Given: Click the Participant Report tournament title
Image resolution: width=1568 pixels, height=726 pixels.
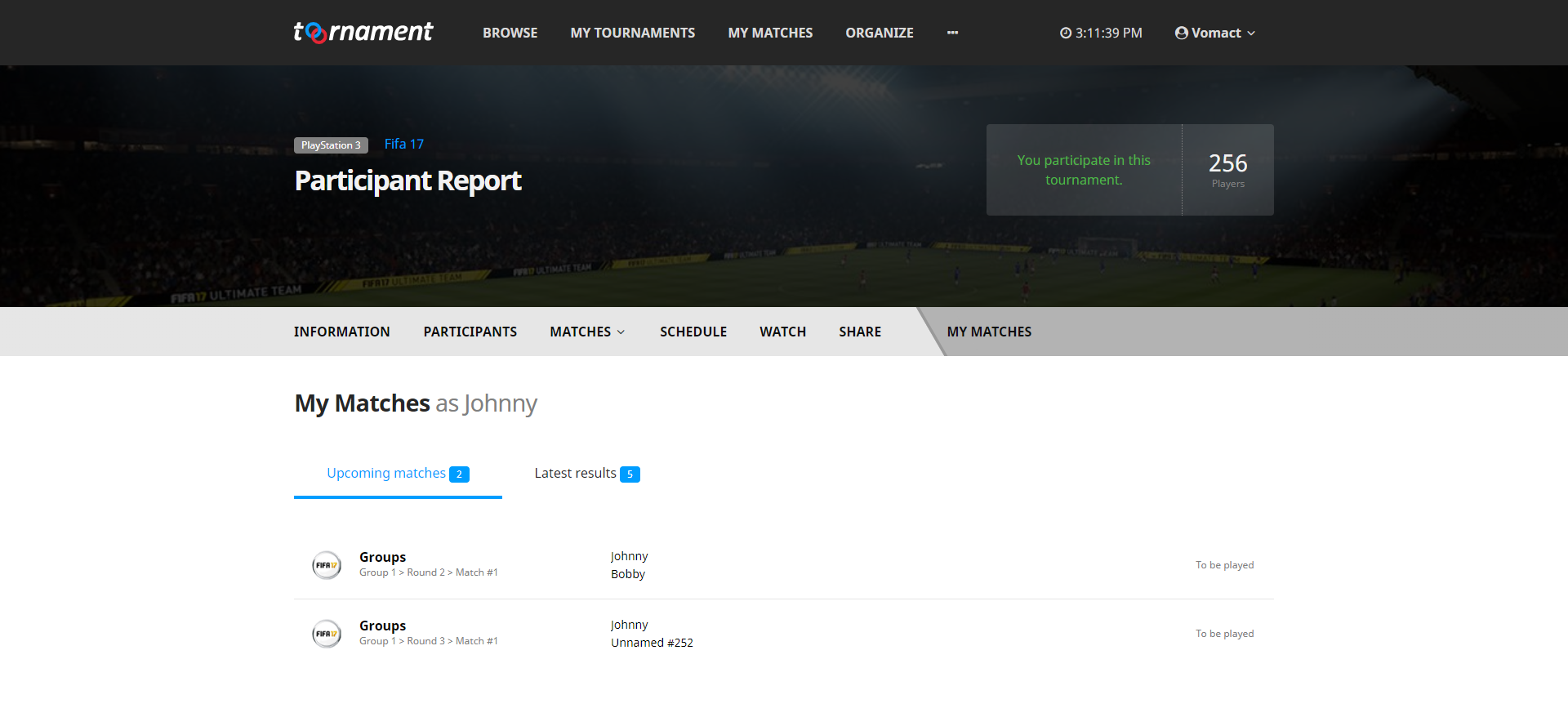Looking at the screenshot, I should (x=408, y=180).
